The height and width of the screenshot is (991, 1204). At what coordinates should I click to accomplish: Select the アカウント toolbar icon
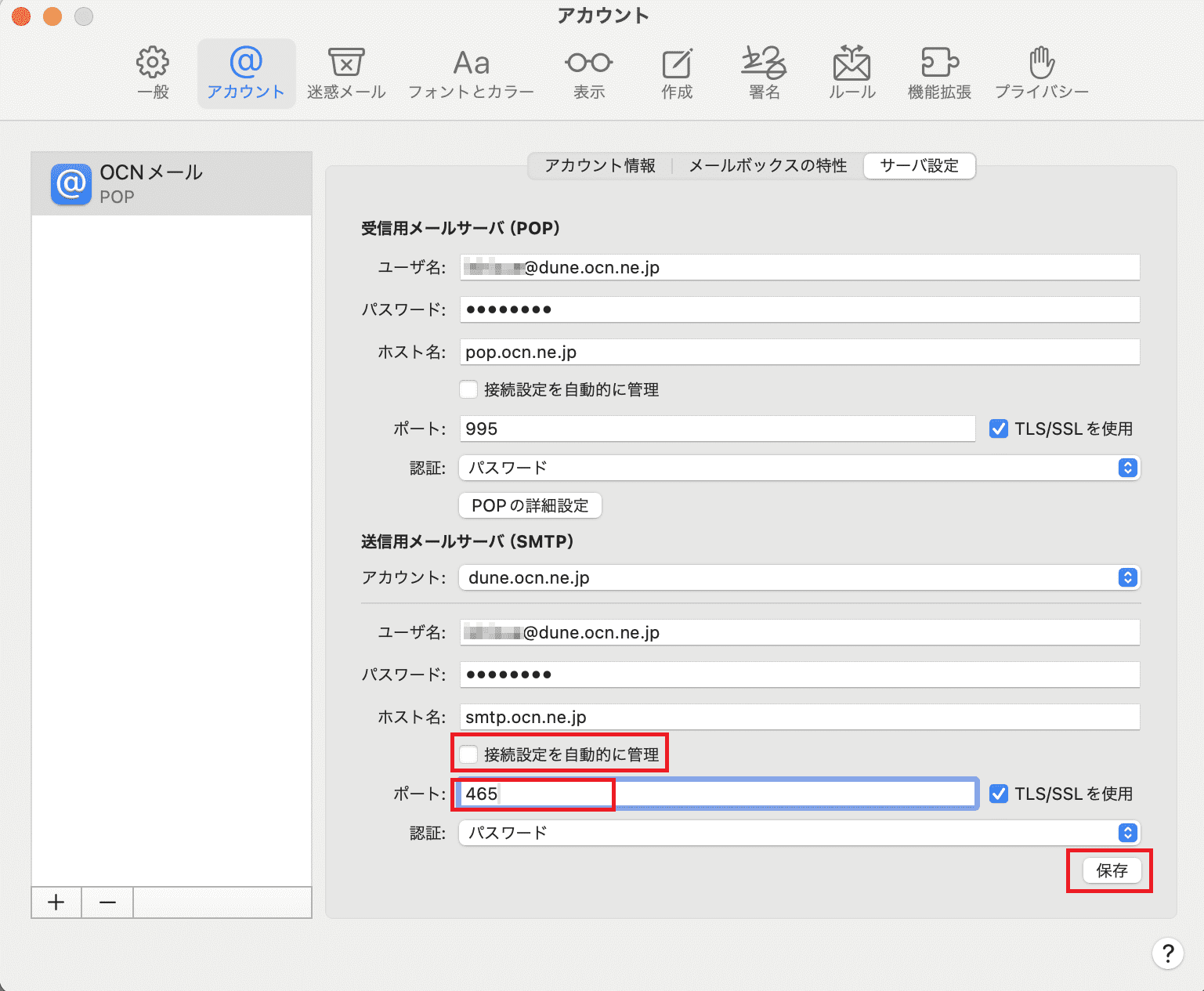[246, 74]
